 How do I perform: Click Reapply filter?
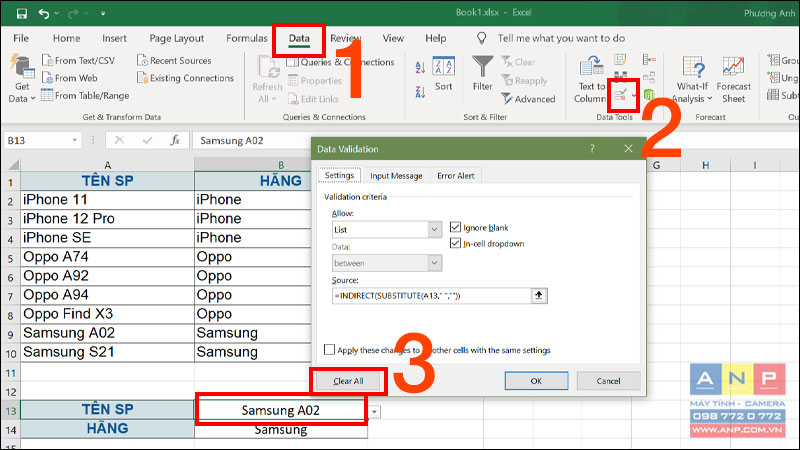pos(524,81)
